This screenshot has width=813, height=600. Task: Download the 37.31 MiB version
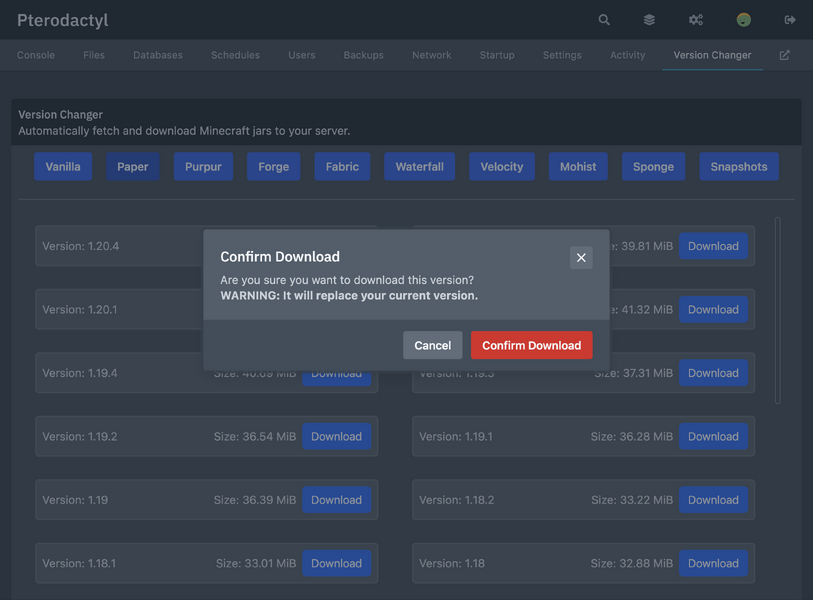click(x=713, y=373)
